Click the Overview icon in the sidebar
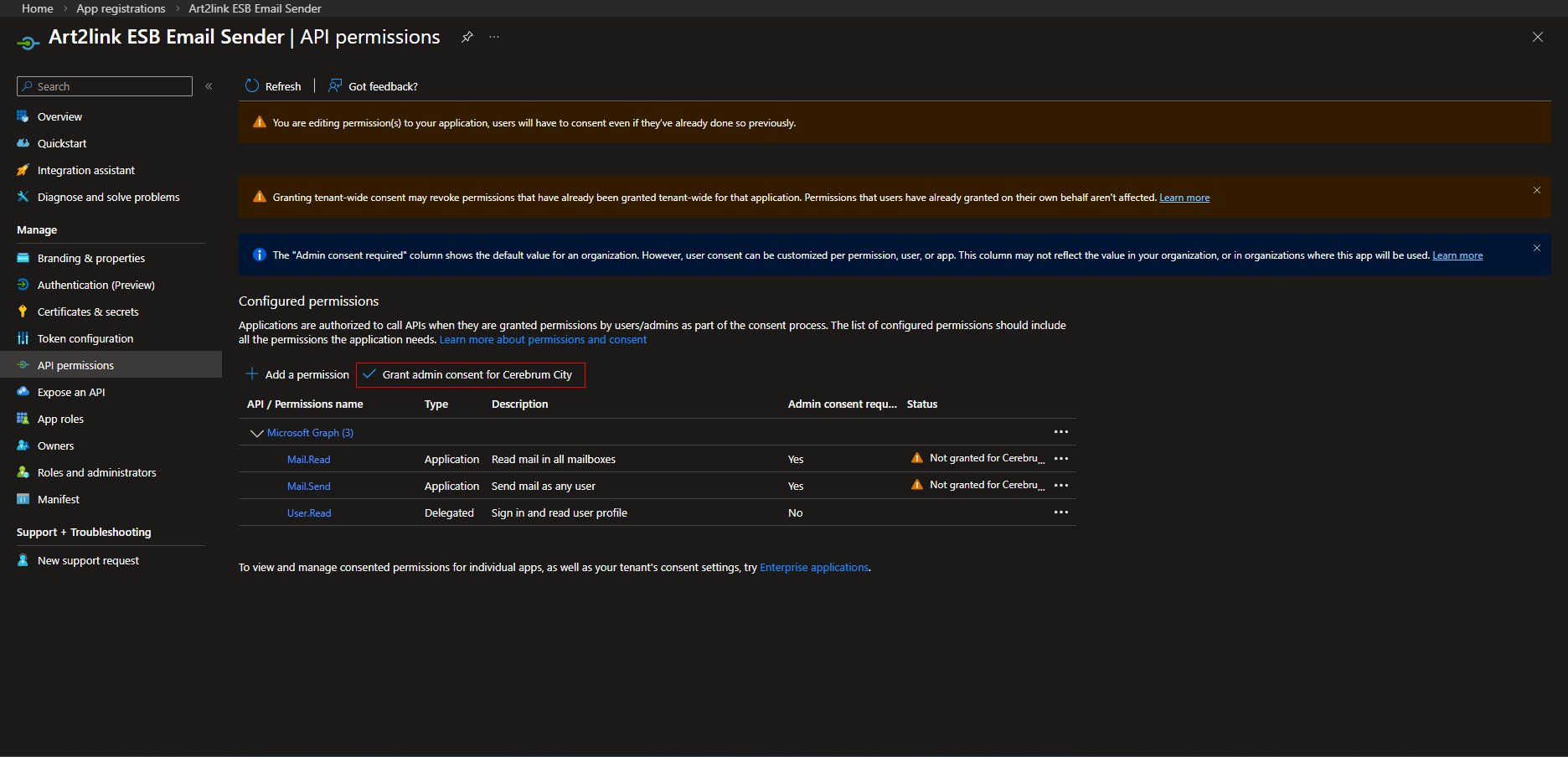1568x757 pixels. point(23,116)
